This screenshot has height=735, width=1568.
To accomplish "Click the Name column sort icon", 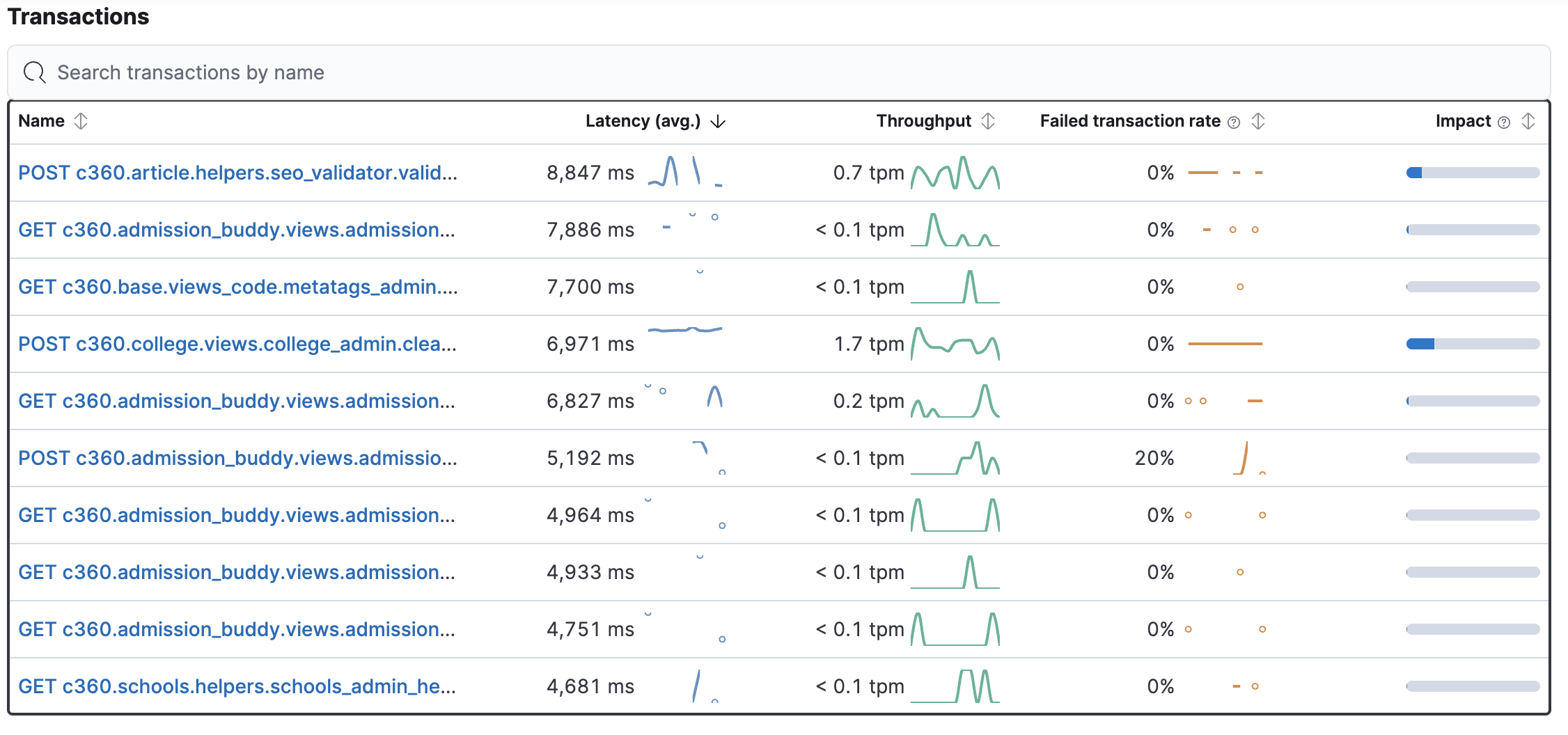I will [81, 121].
